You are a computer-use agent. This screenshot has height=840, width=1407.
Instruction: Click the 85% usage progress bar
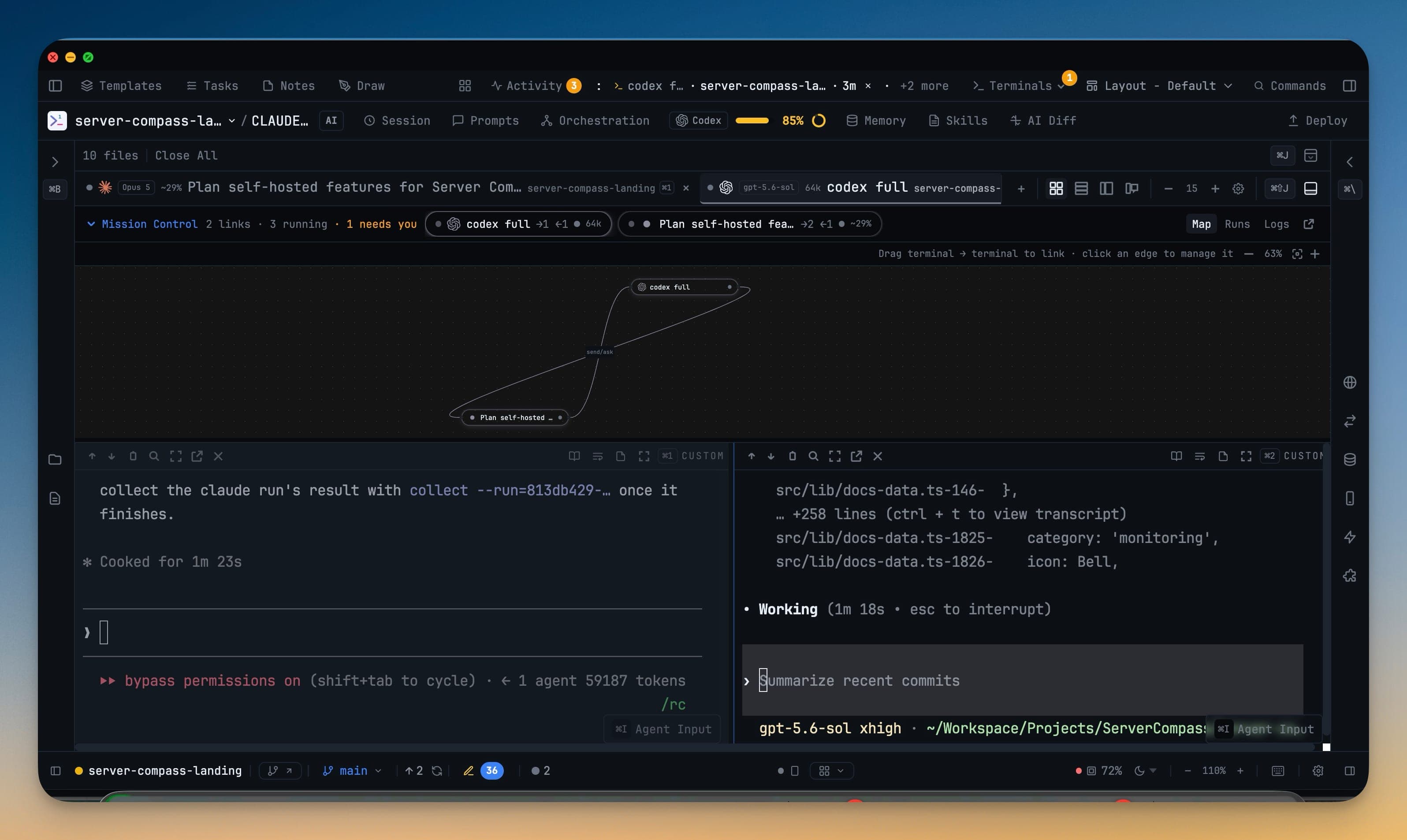[752, 121]
